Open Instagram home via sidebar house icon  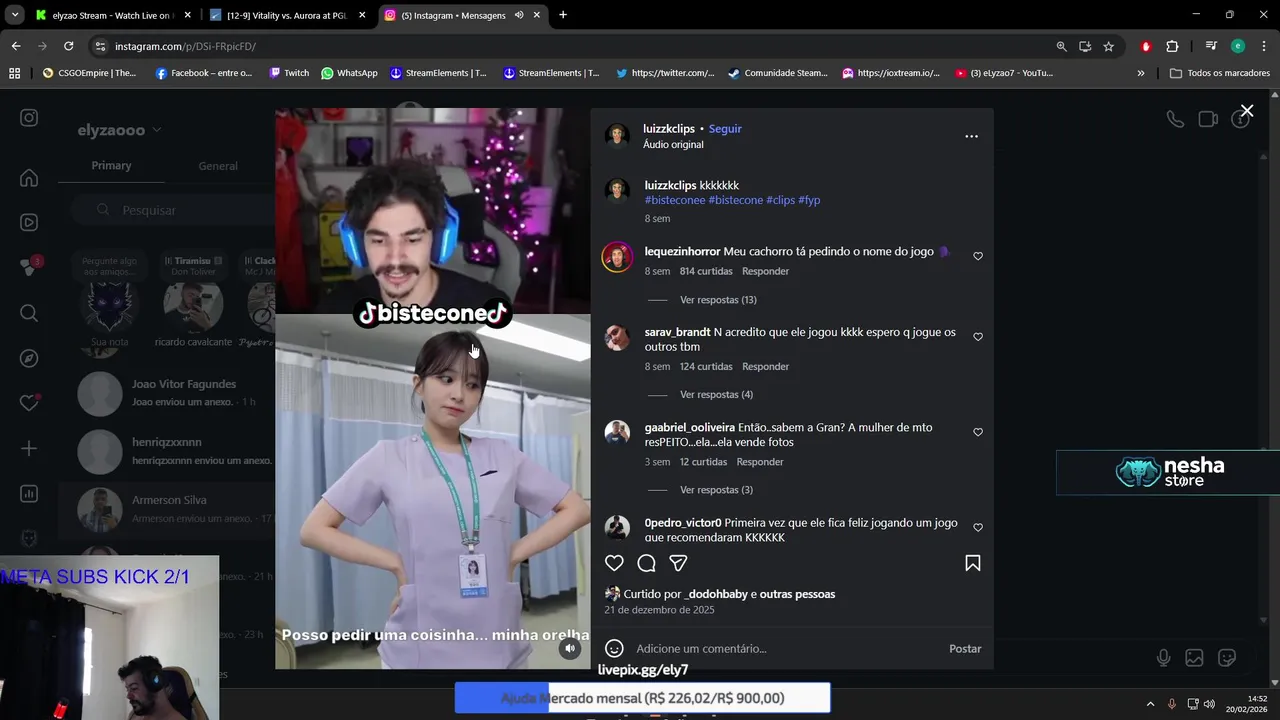[x=29, y=178]
